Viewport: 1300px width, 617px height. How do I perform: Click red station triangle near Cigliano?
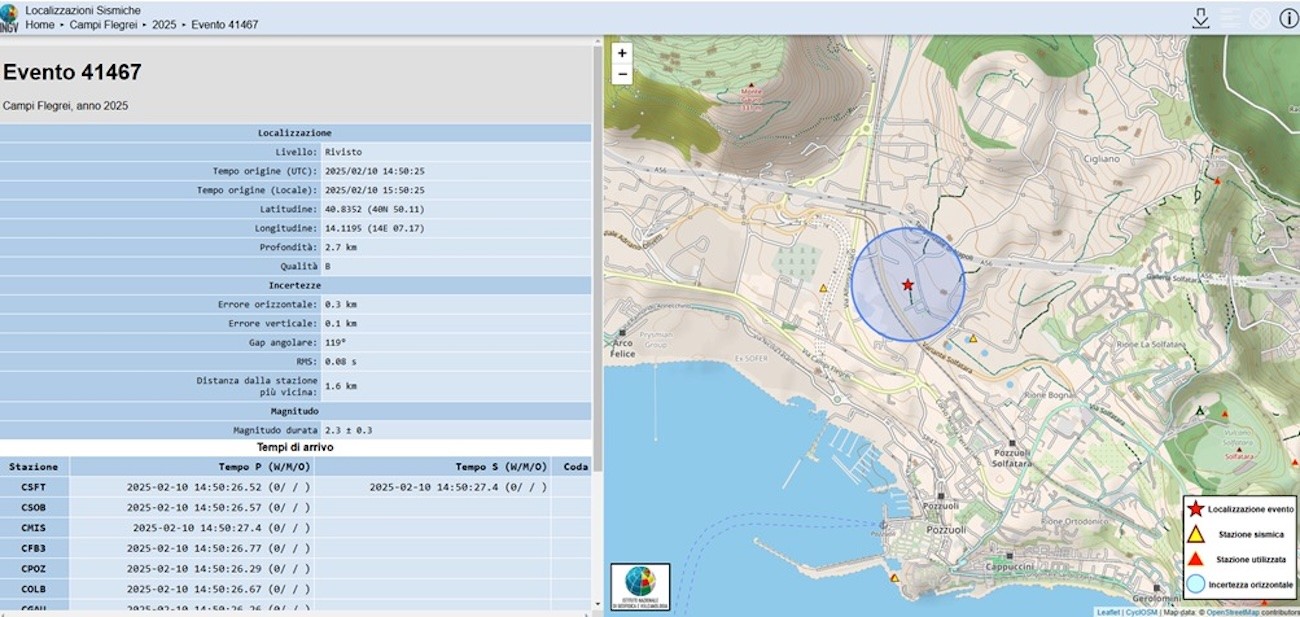[1216, 182]
